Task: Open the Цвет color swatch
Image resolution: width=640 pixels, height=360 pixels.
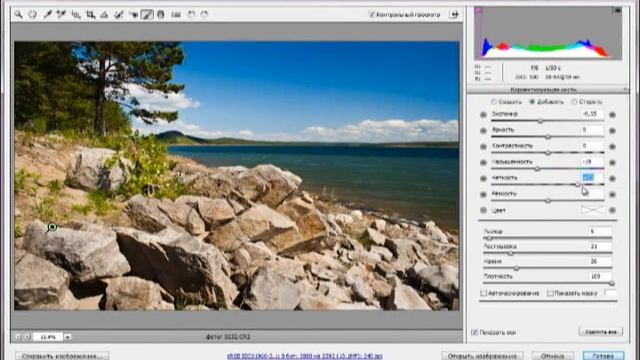Action: pyautogui.click(x=592, y=210)
